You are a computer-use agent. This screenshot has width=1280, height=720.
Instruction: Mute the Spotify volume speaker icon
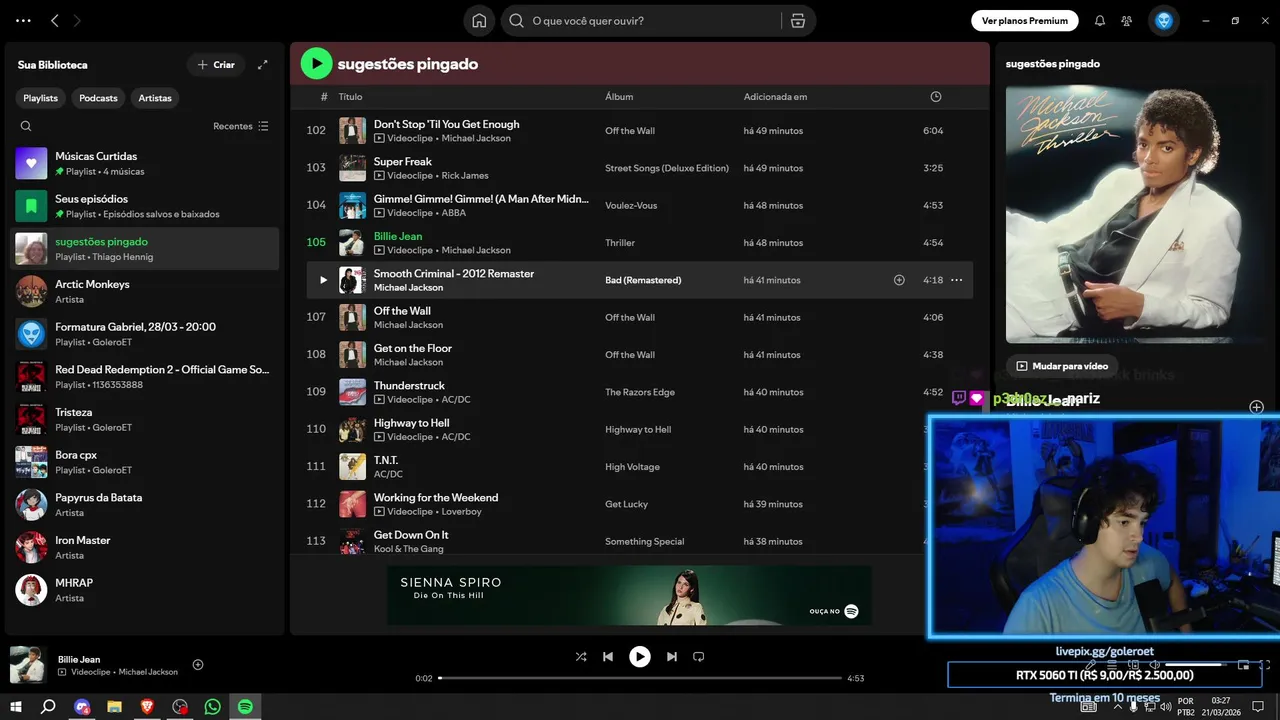[x=1155, y=665]
